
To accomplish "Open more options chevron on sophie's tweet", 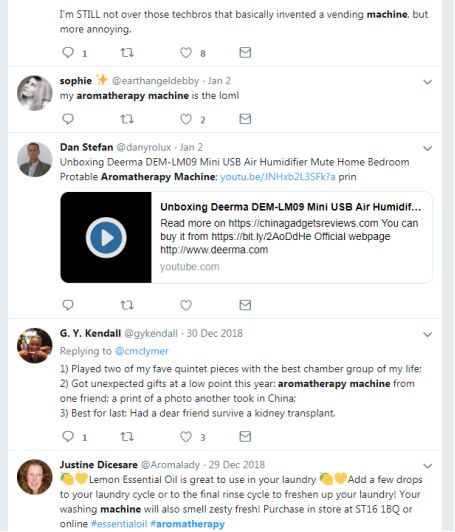I will tap(428, 82).
